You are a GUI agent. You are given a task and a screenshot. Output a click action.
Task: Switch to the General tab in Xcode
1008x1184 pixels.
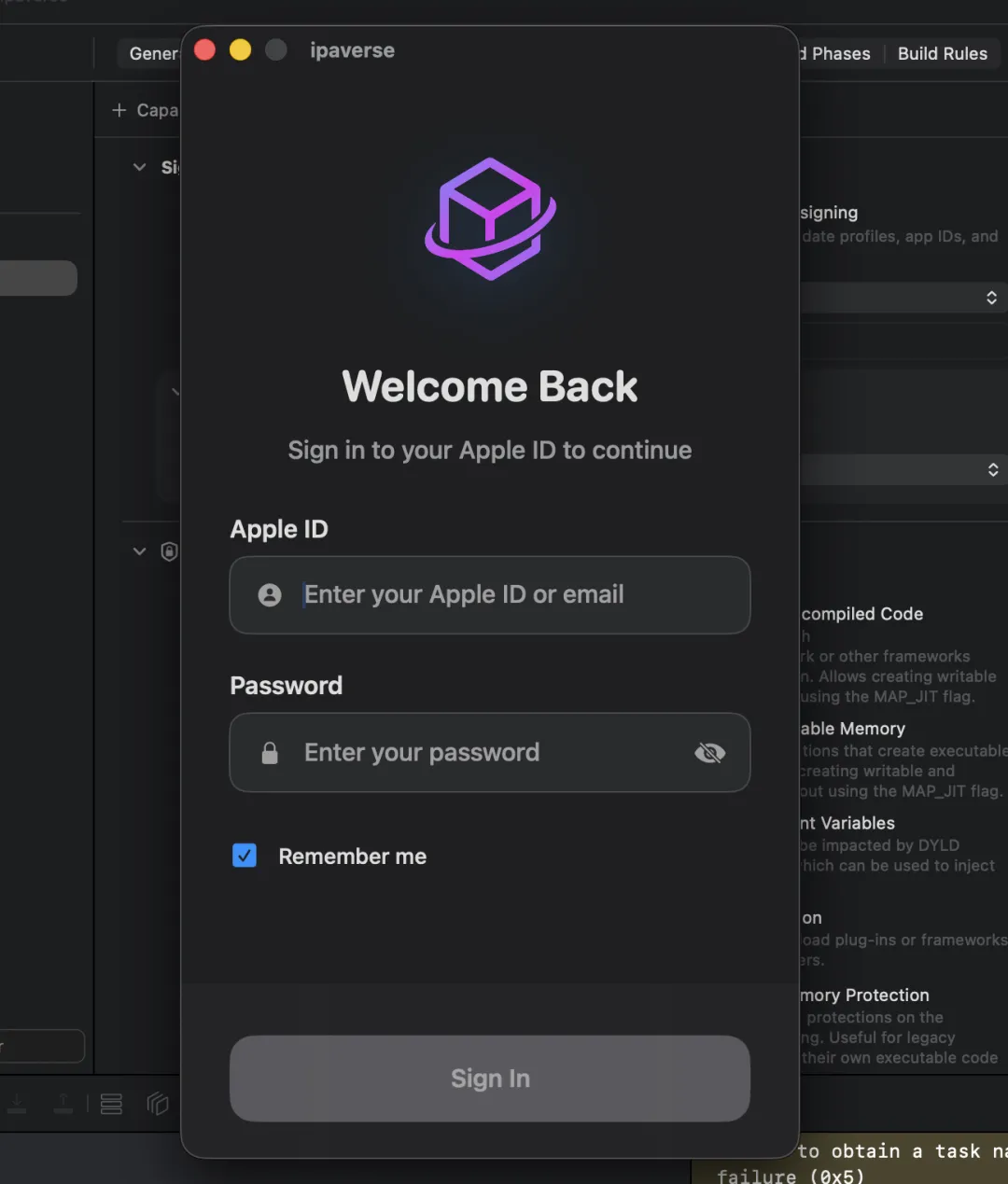tap(153, 54)
